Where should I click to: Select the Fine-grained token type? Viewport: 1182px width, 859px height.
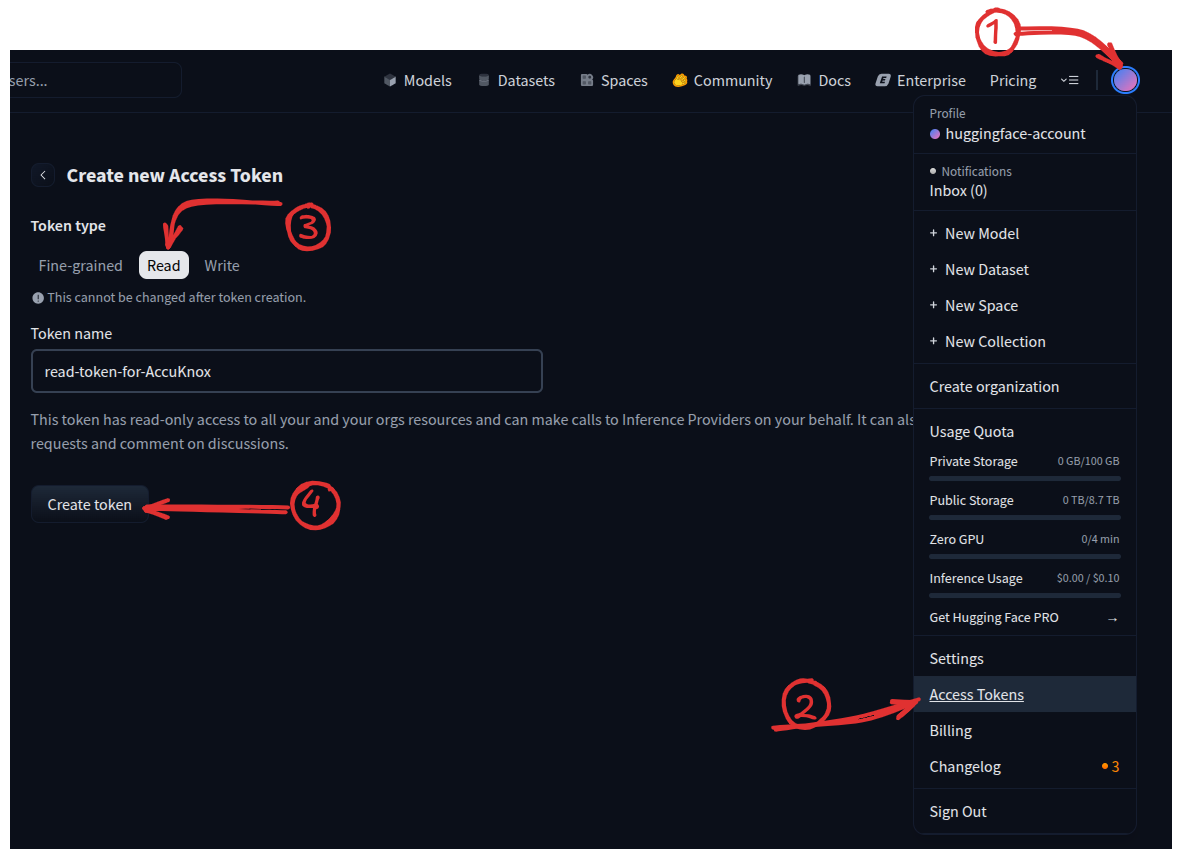click(81, 265)
